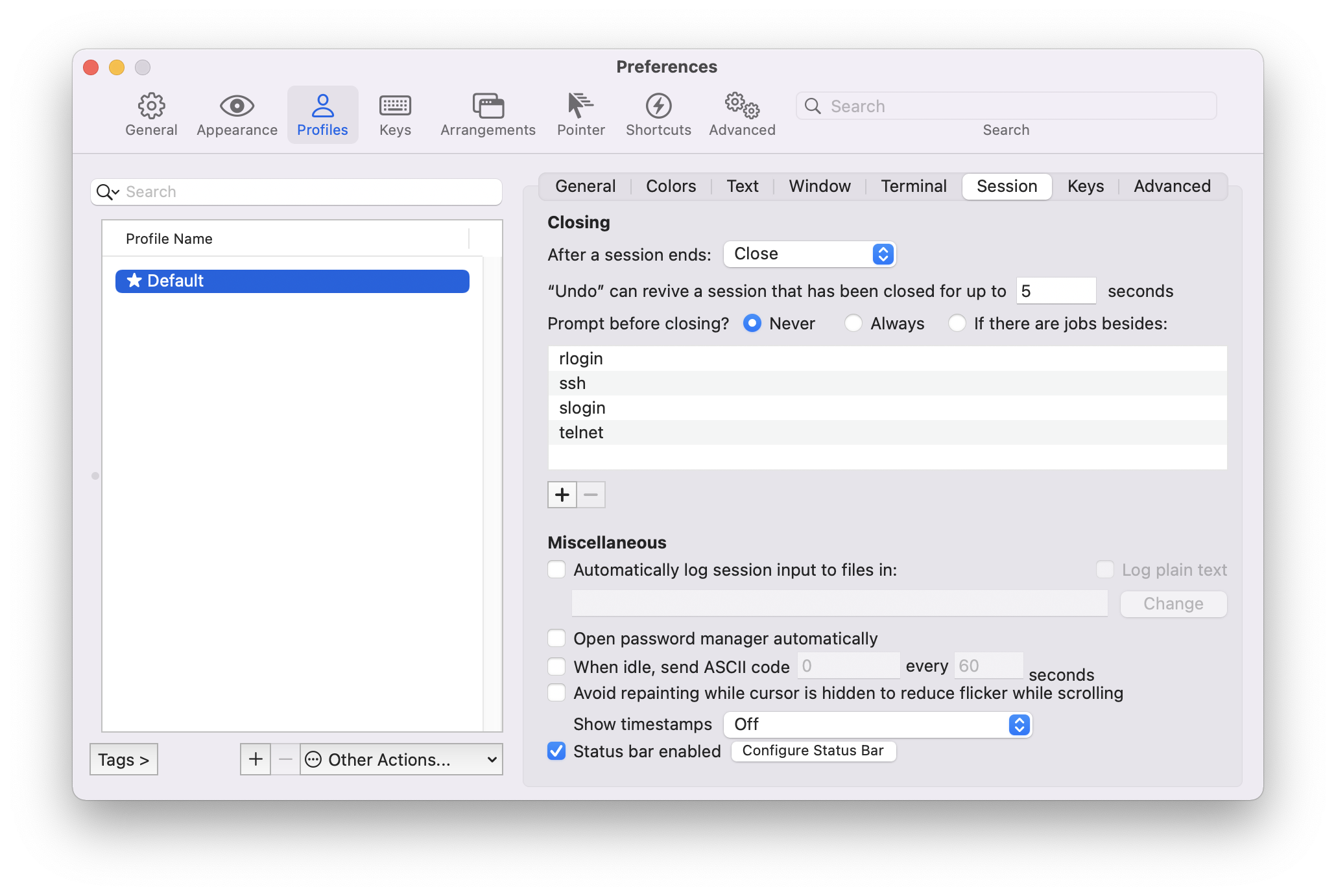Open the After a session ends dropdown
Screen dimensions: 1336x896
809,254
